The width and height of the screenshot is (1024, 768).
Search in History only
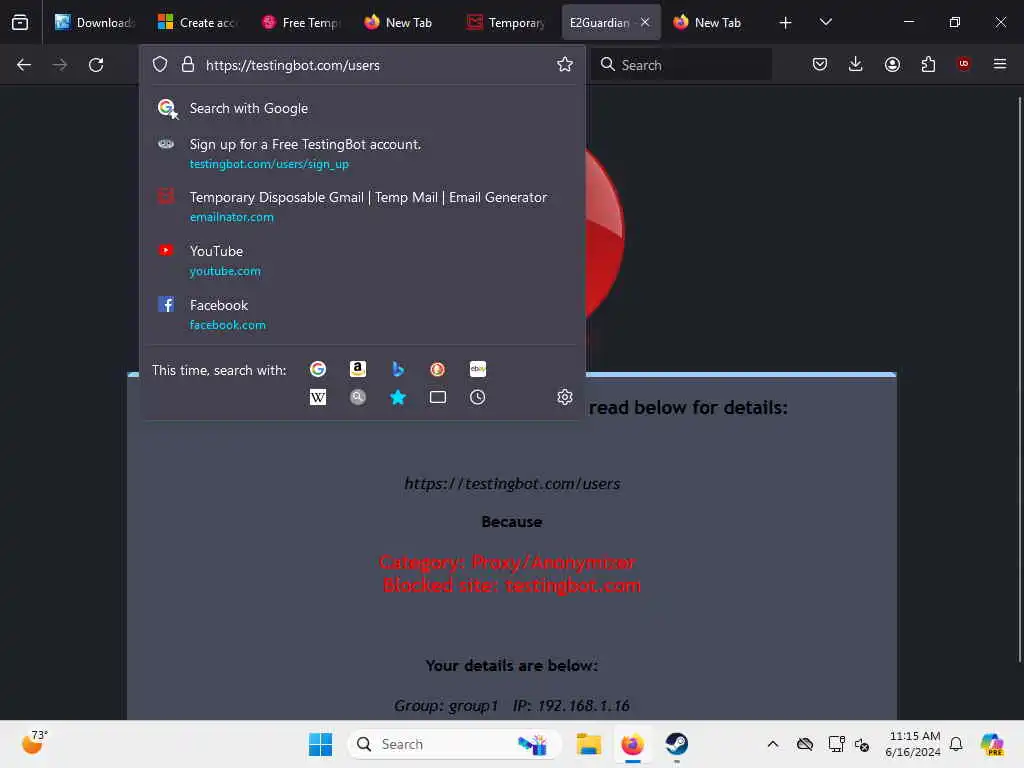click(x=478, y=397)
